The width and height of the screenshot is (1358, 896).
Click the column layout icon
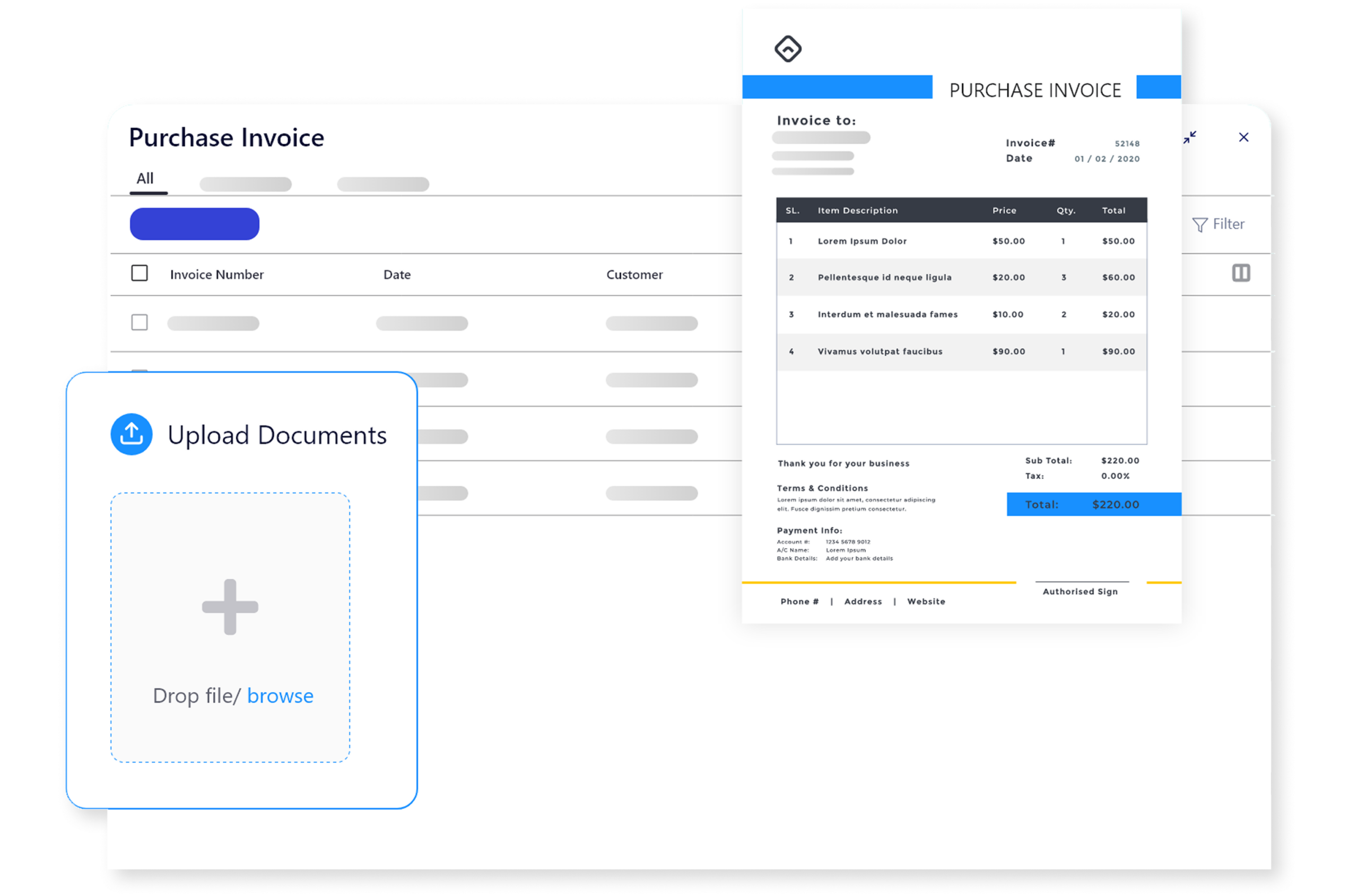click(x=1241, y=273)
